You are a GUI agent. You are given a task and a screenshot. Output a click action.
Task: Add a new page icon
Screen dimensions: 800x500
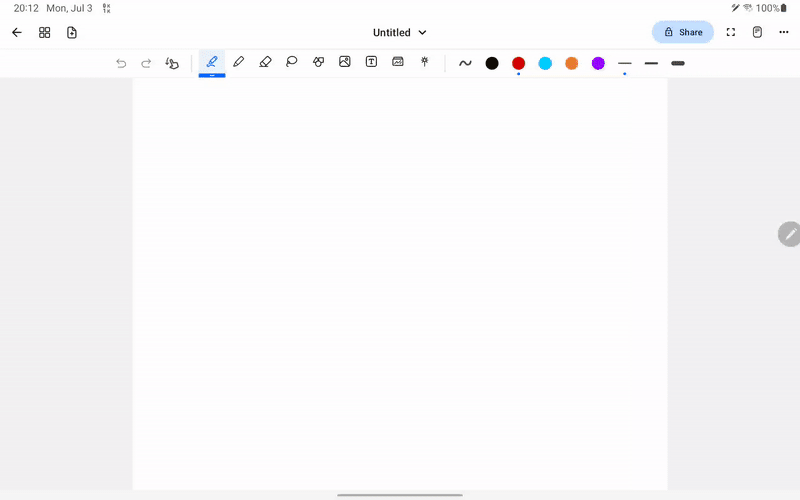(72, 33)
